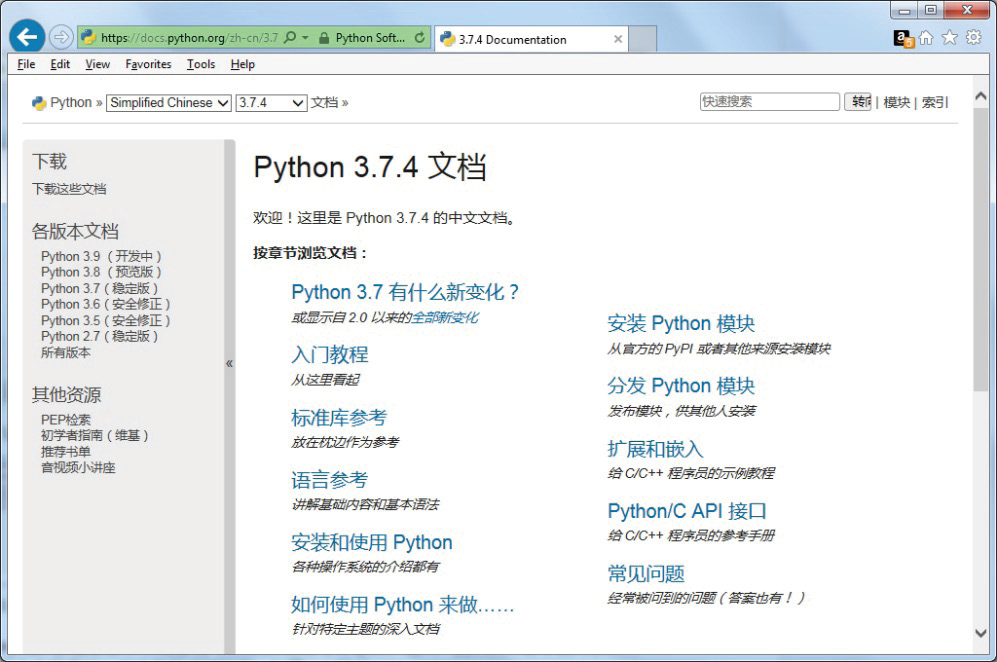This screenshot has height=662, width=997.
Task: Open PEP检索 link
Action: [x=65, y=420]
